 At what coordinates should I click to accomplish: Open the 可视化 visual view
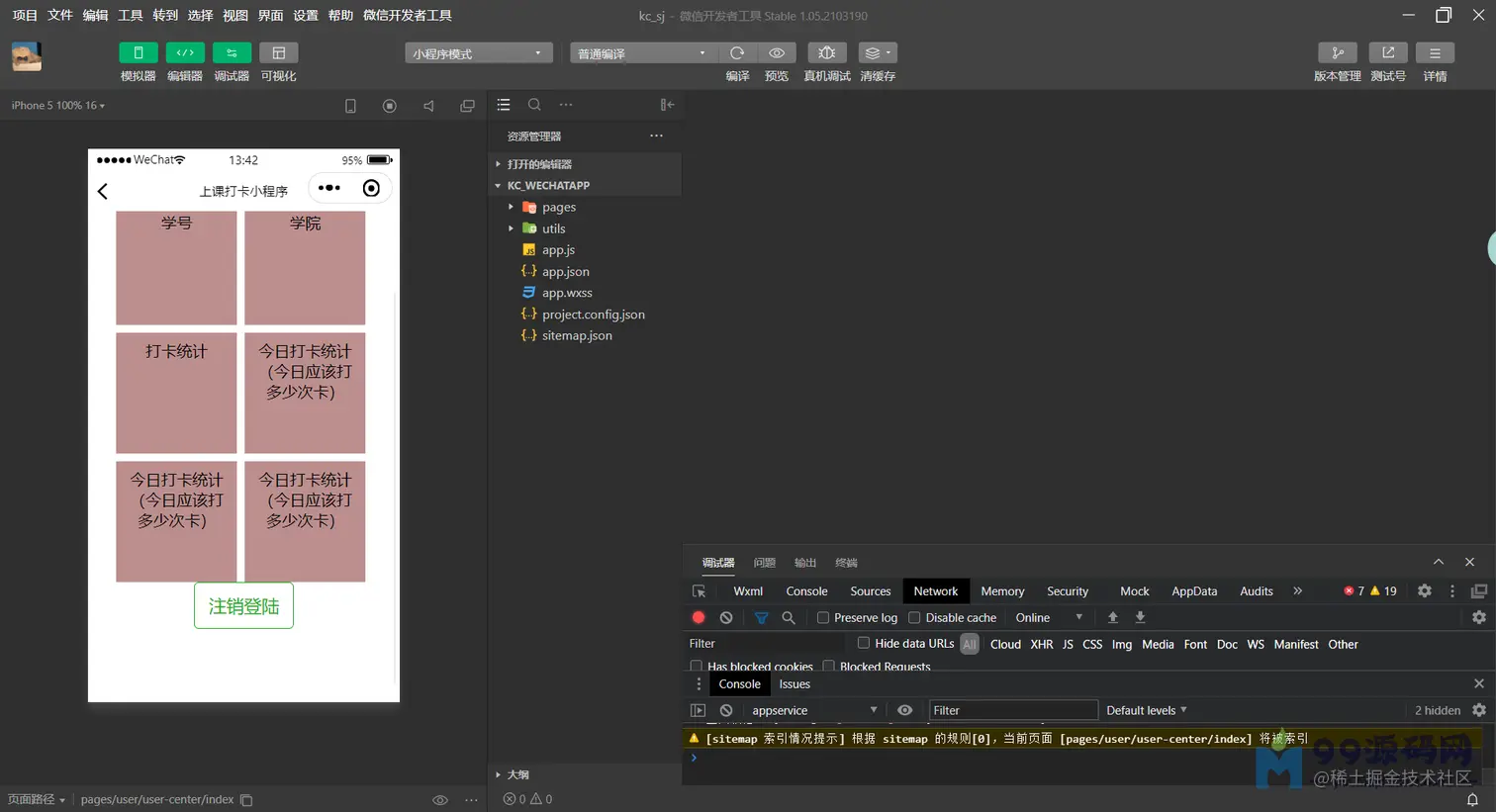pyautogui.click(x=279, y=52)
